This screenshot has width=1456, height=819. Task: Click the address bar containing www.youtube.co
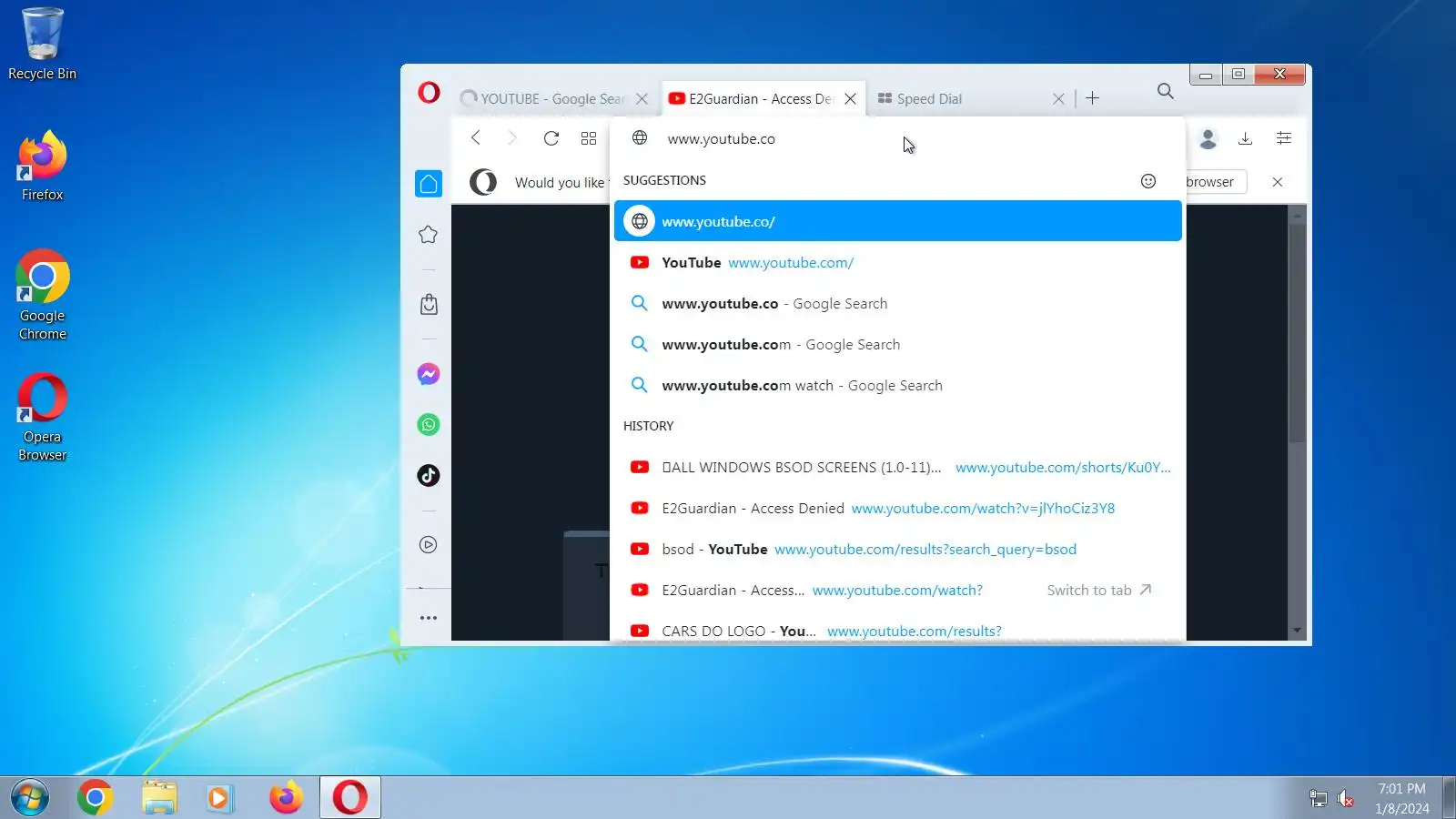tap(898, 138)
